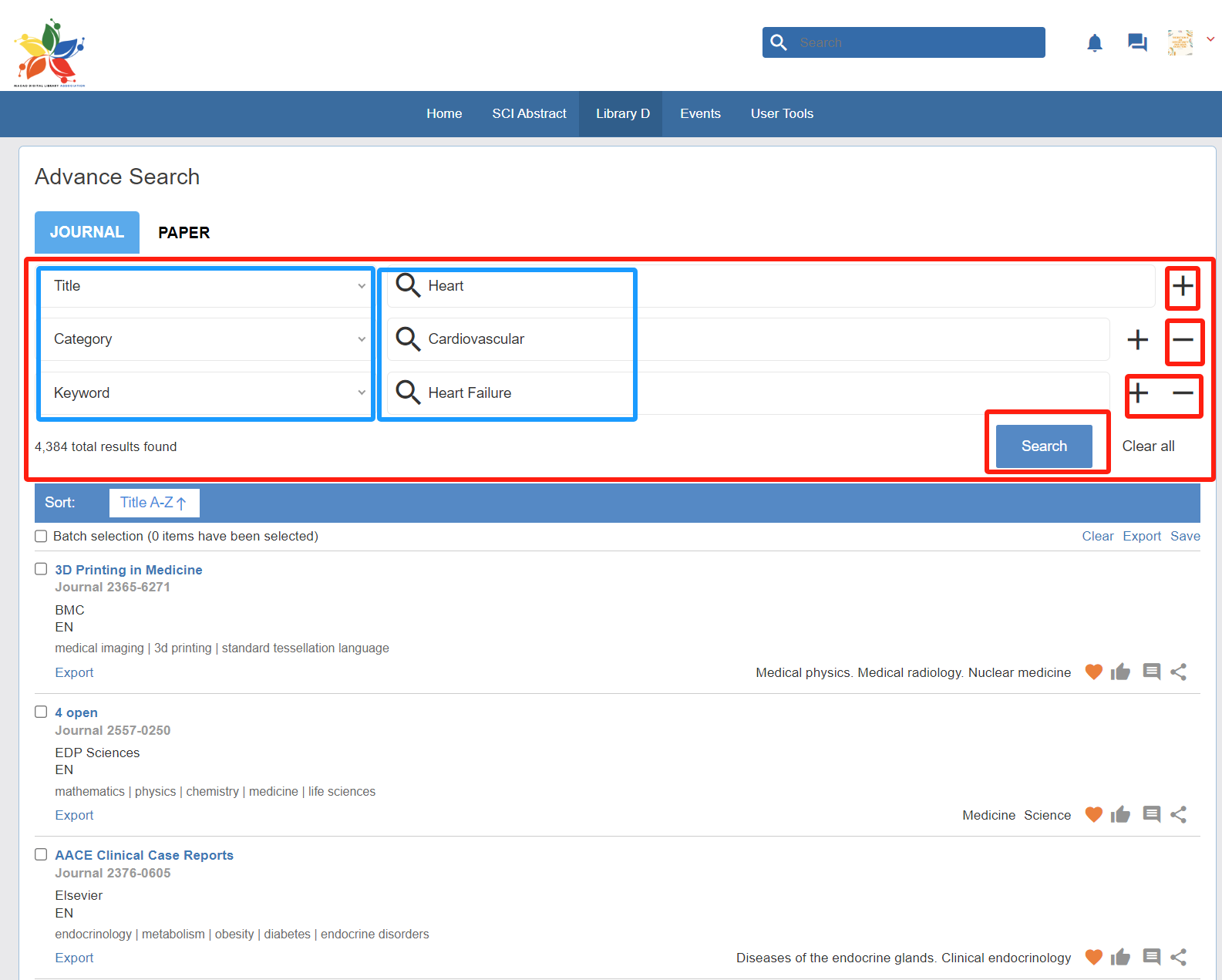The image size is (1222, 980).
Task: Click the notification bell icon
Action: point(1094,43)
